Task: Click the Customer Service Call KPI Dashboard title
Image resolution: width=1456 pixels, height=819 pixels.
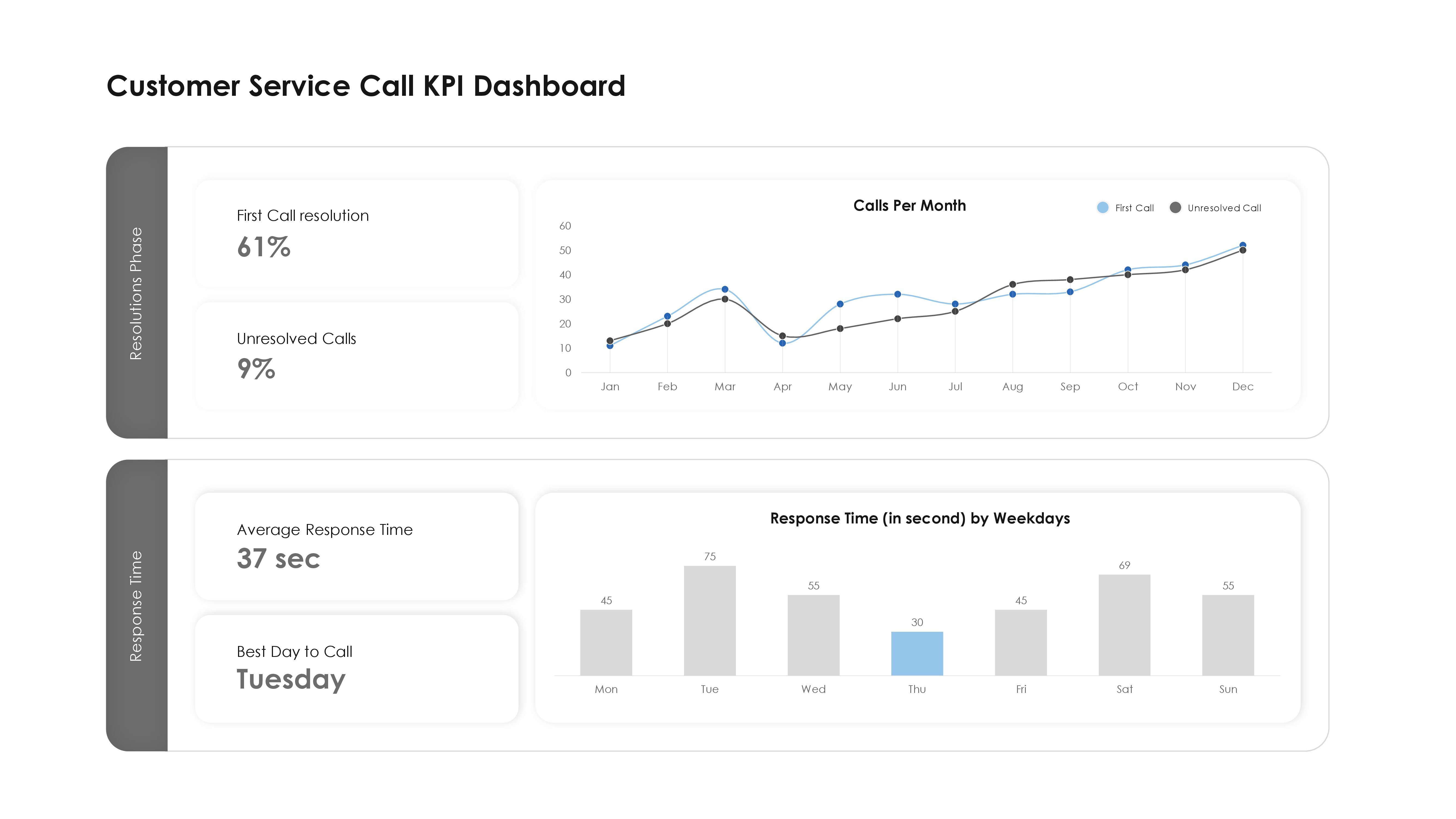Action: click(366, 86)
